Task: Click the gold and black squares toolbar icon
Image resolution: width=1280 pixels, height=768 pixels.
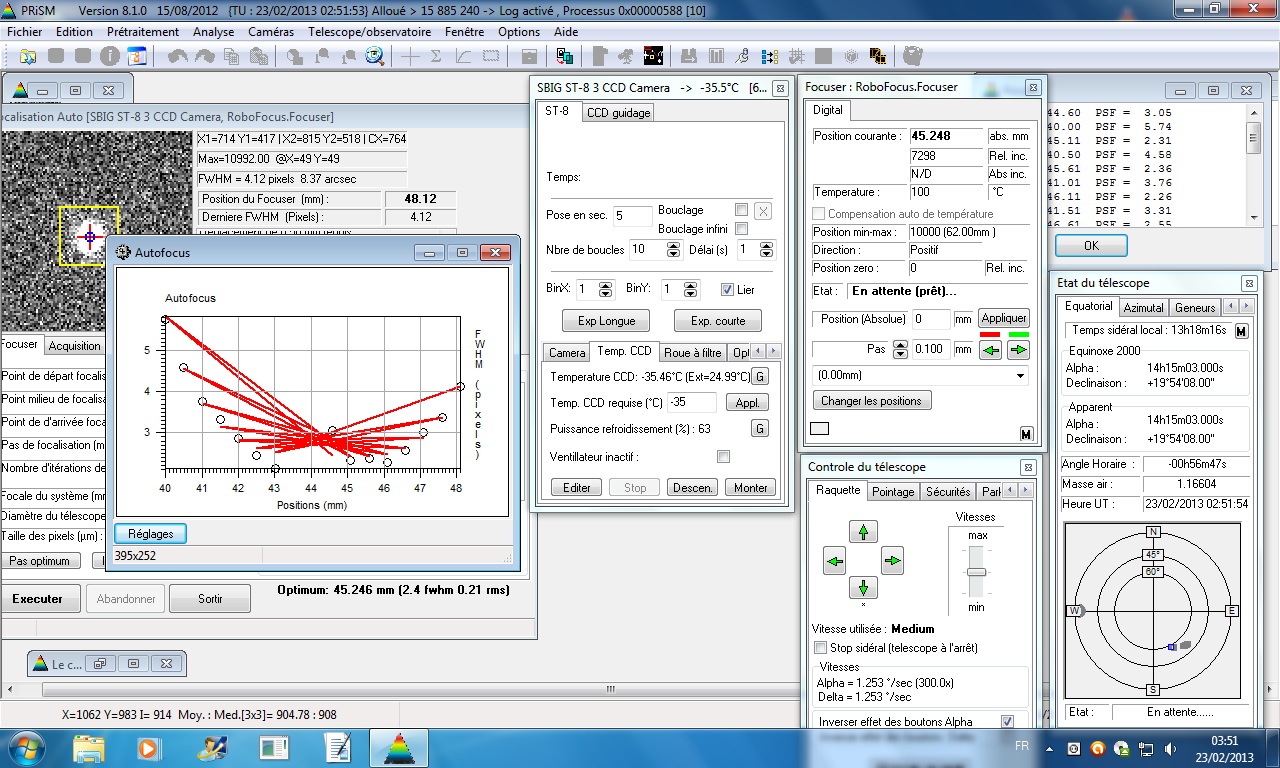Action: click(x=878, y=56)
